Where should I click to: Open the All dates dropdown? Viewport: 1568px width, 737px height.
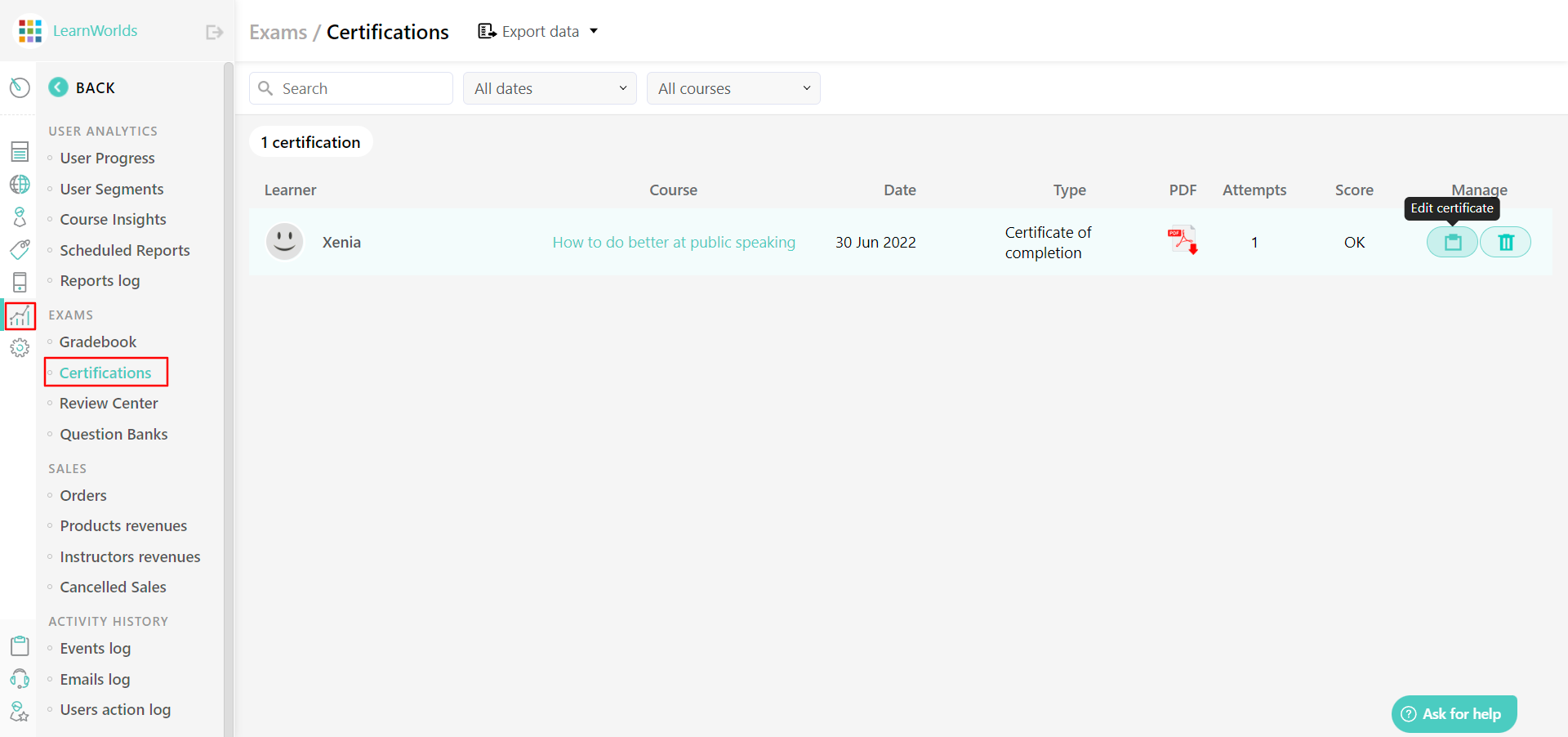coord(549,88)
